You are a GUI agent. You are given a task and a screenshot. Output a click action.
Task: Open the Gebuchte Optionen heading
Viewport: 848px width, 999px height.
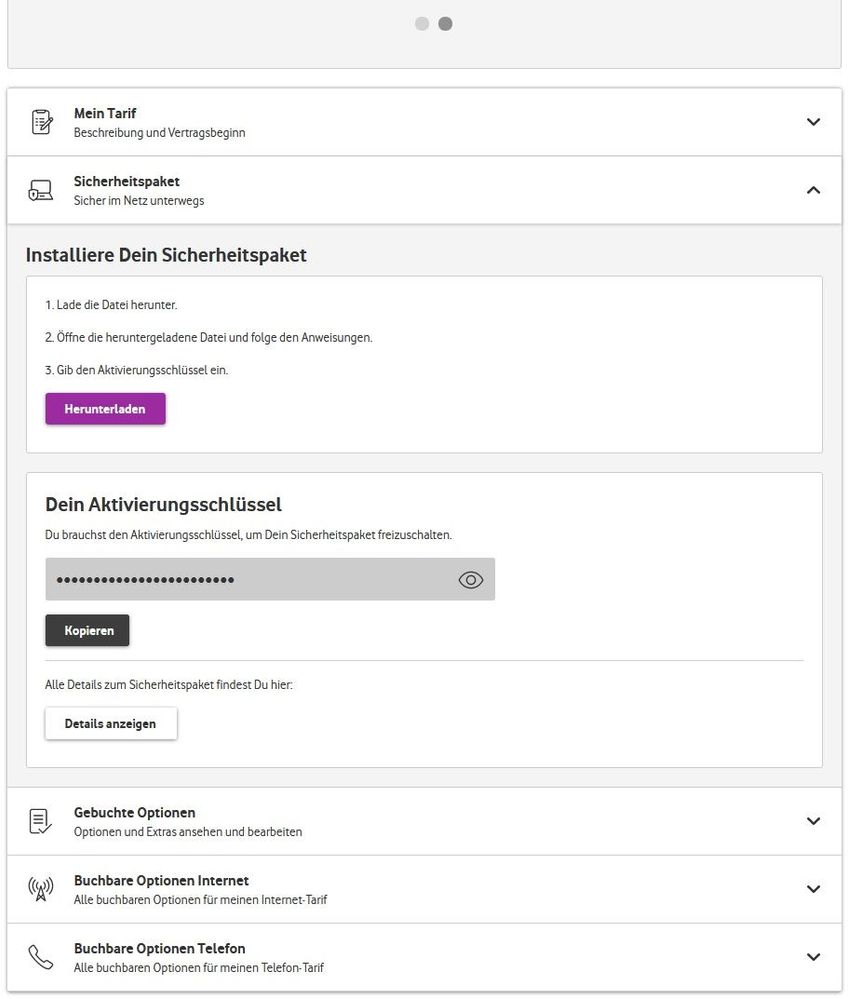click(x=134, y=813)
